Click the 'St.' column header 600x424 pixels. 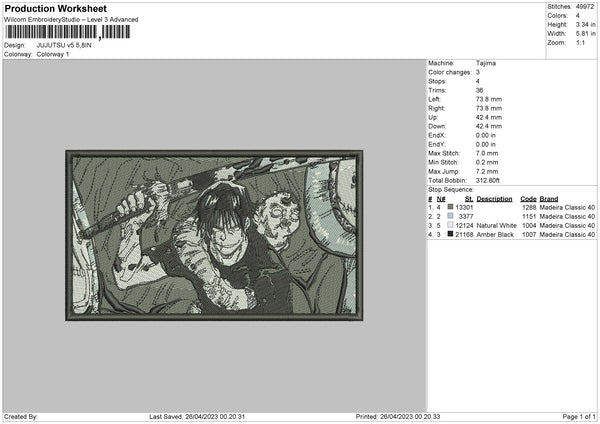pos(469,199)
